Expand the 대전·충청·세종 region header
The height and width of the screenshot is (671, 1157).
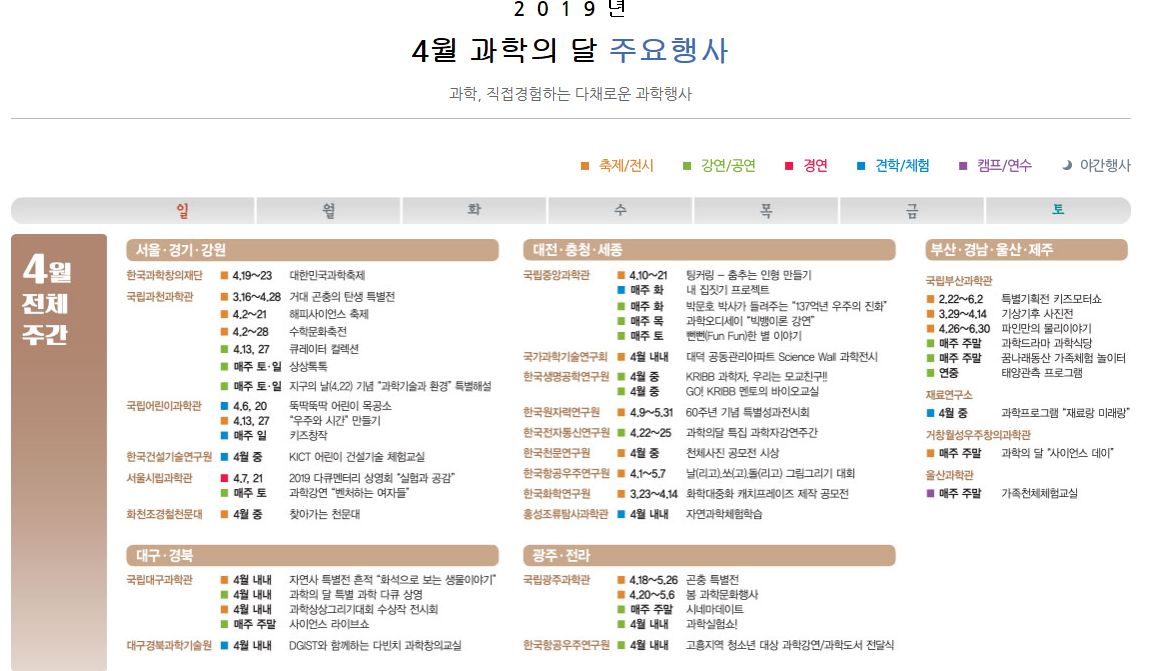pos(708,250)
